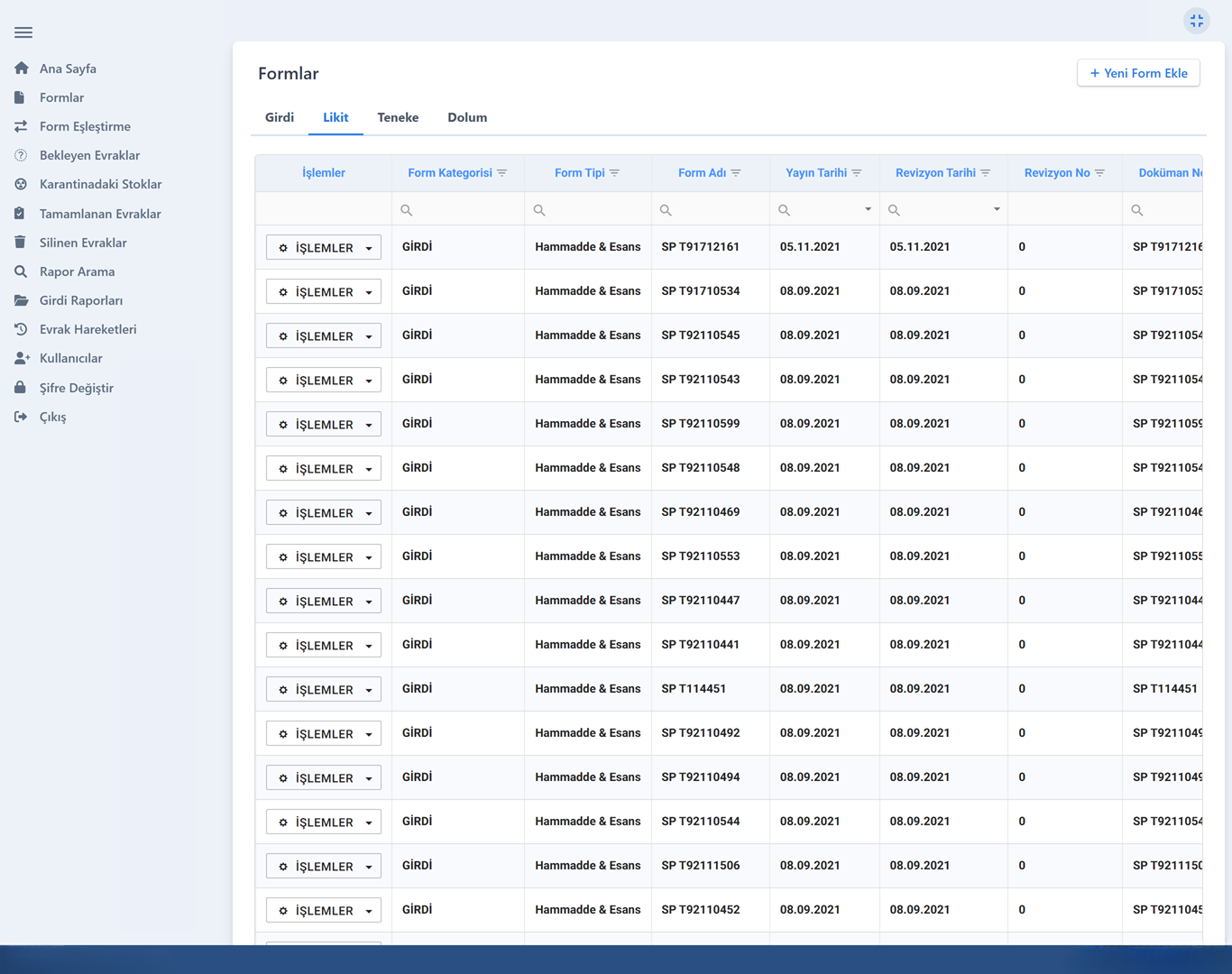The image size is (1232, 974).
Task: Click the Rapor Arama magnifier icon
Action: point(21,271)
